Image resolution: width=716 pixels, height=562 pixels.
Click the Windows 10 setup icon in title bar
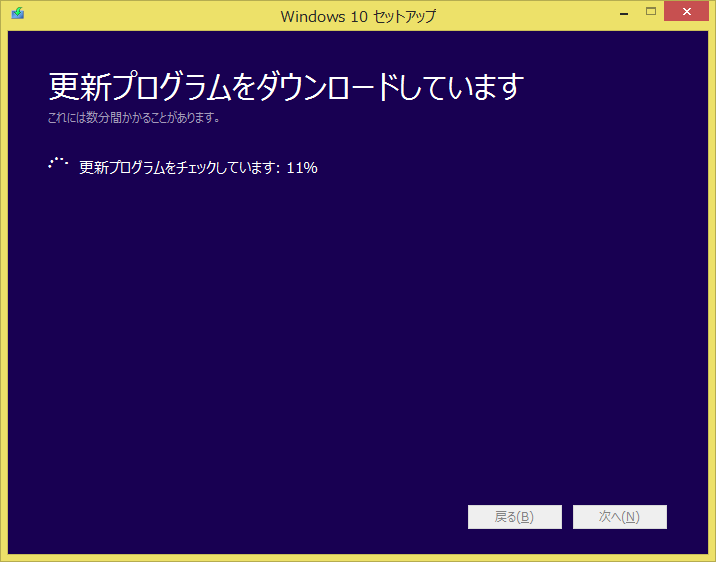[x=18, y=13]
